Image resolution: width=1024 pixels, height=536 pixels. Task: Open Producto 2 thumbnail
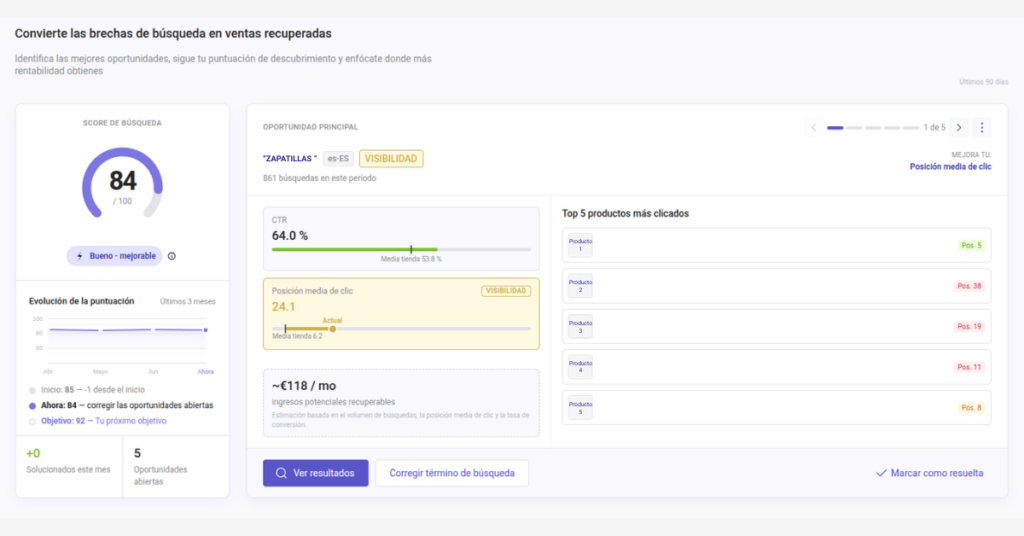[580, 286]
